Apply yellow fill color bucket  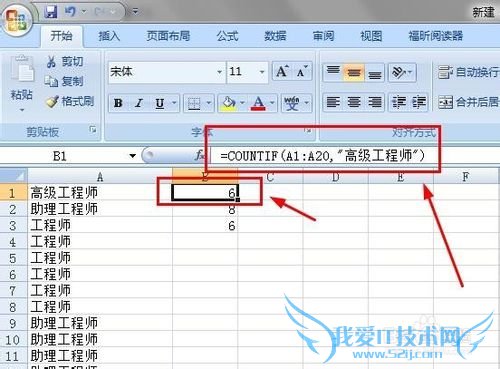[228, 103]
